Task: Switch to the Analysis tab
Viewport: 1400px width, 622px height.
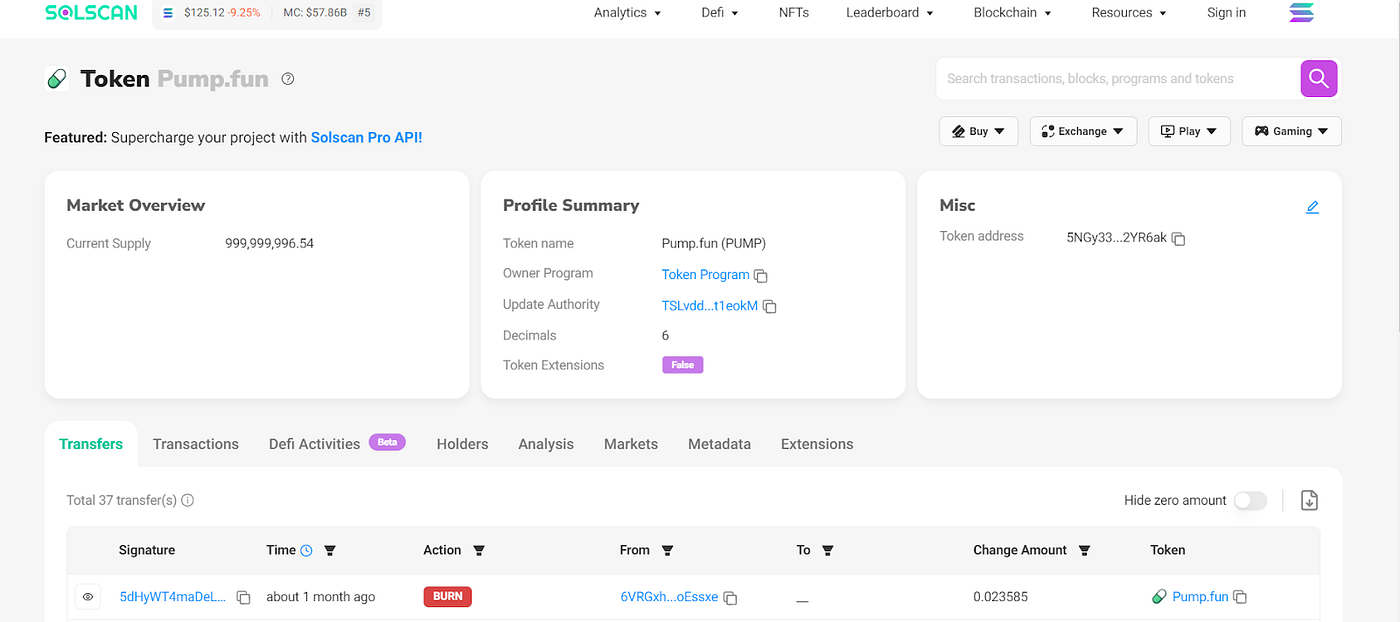Action: tap(546, 444)
